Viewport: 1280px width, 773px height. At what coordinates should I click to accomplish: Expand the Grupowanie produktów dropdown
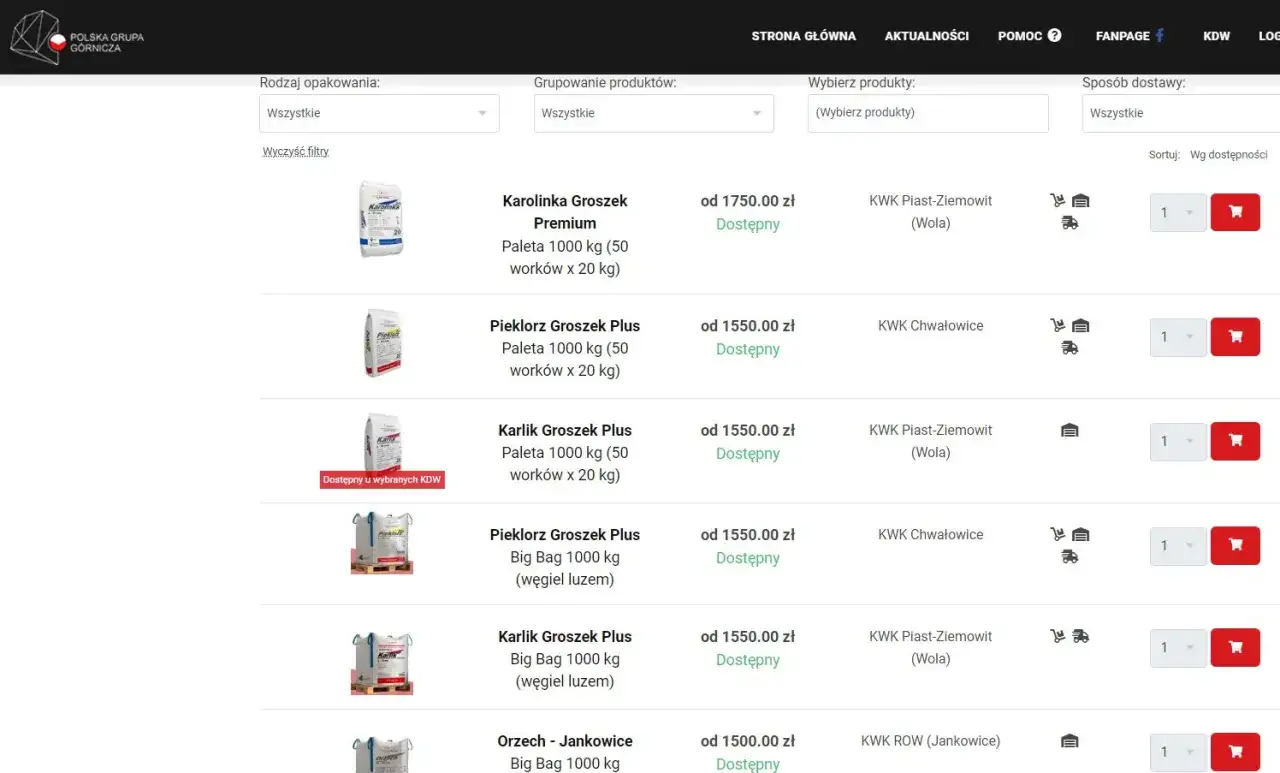(x=653, y=113)
